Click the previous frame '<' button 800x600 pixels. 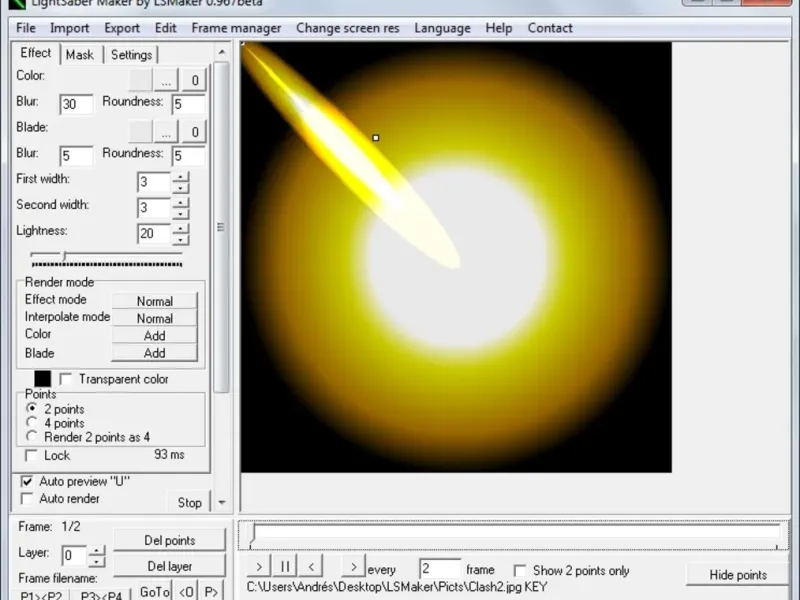click(311, 567)
